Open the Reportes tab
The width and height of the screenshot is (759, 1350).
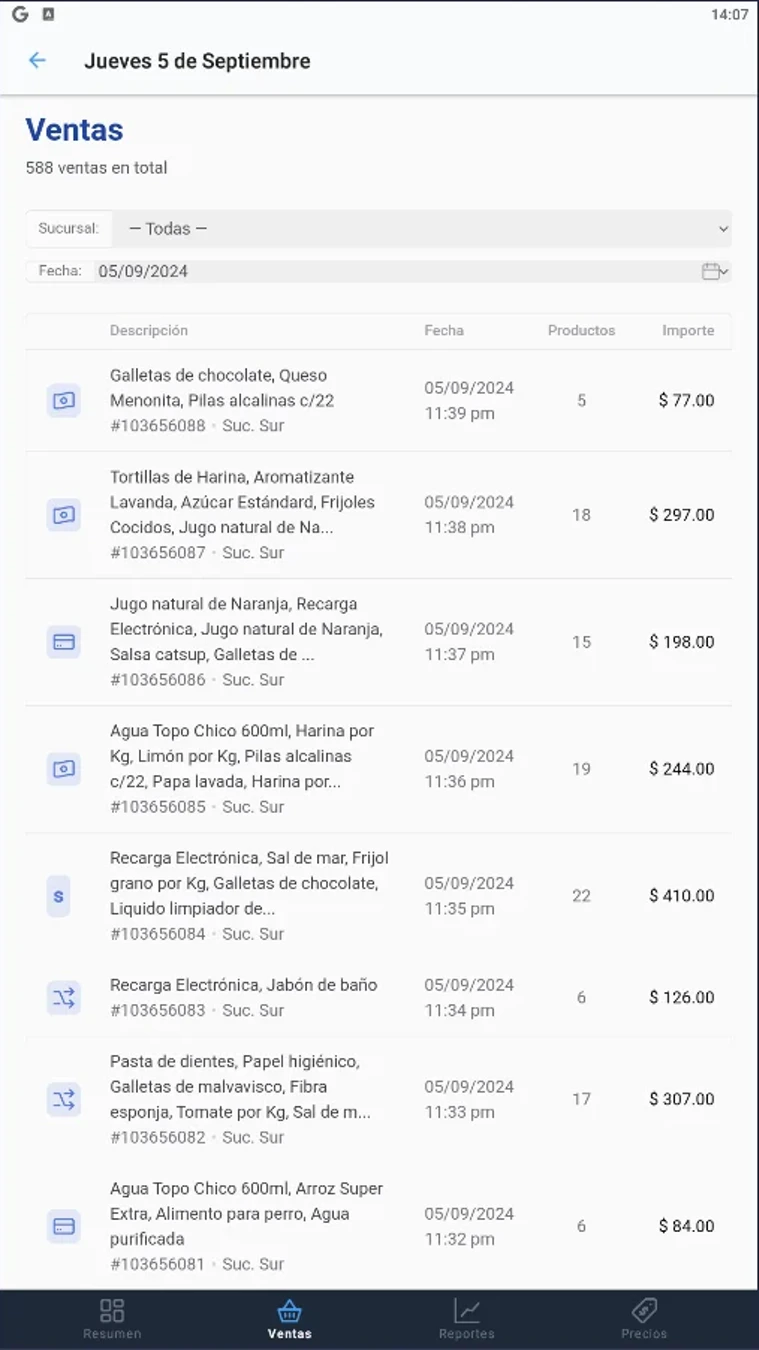coord(466,1319)
